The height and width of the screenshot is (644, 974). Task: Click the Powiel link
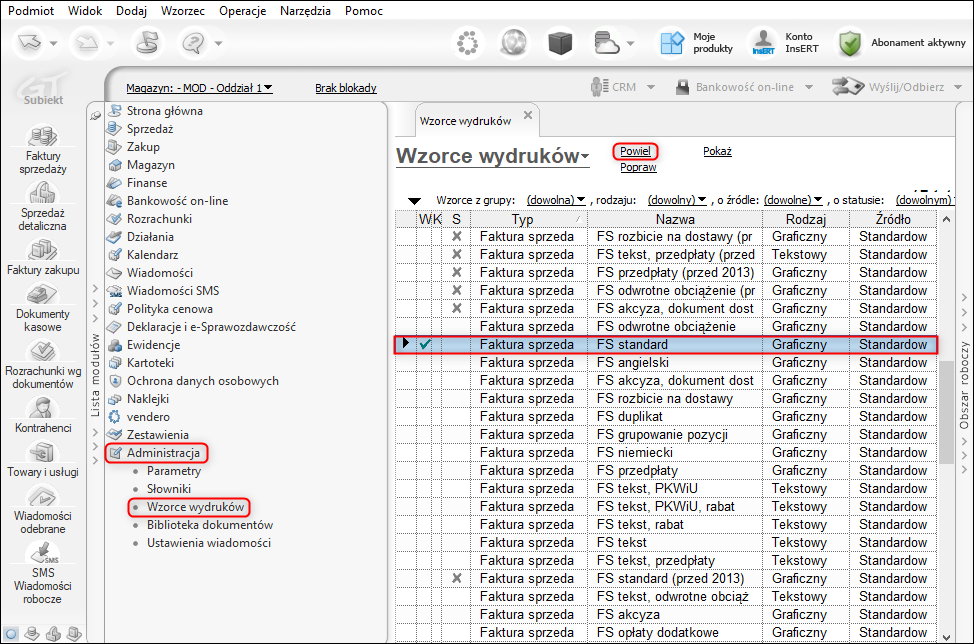tap(635, 151)
